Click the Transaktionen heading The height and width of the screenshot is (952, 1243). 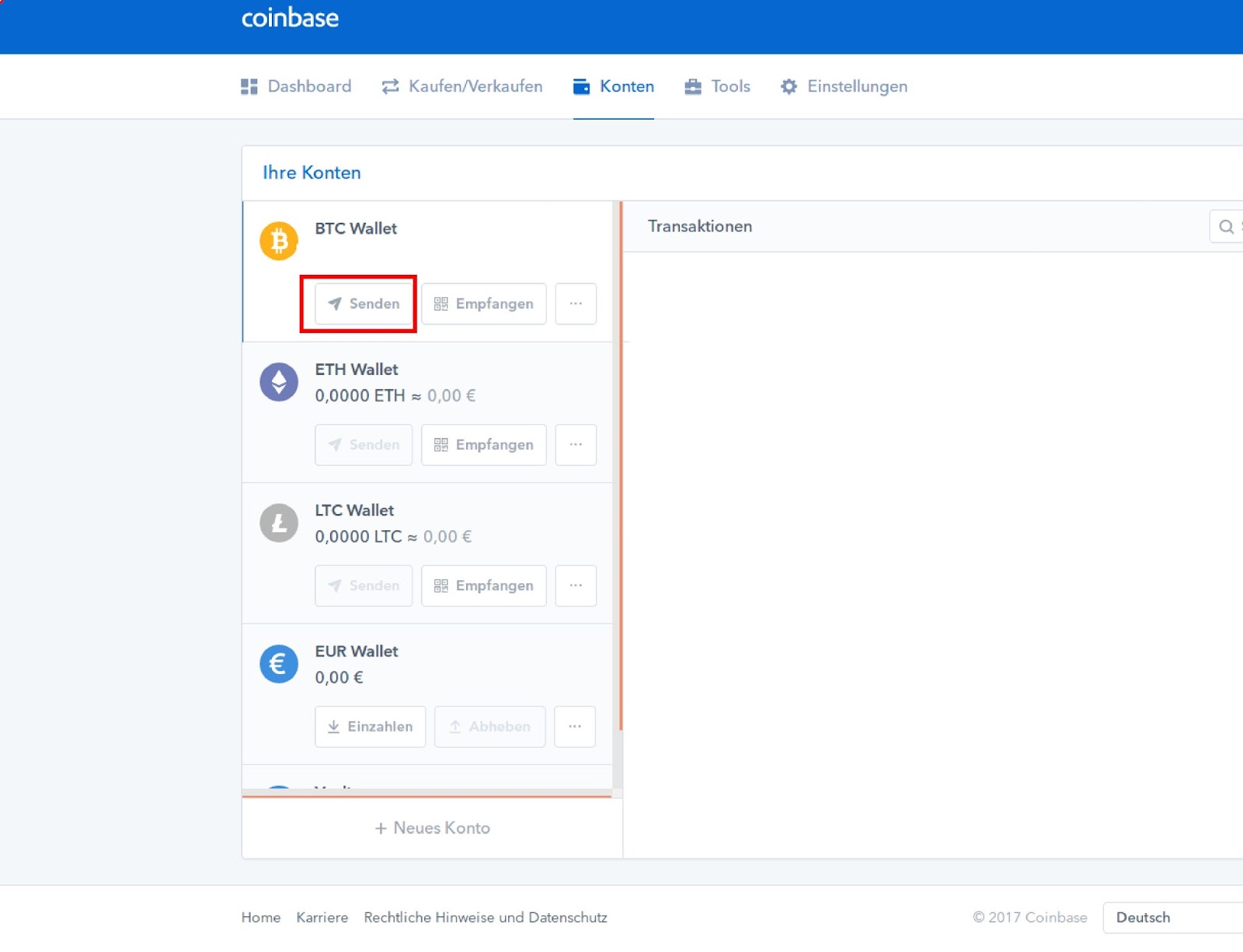[700, 226]
